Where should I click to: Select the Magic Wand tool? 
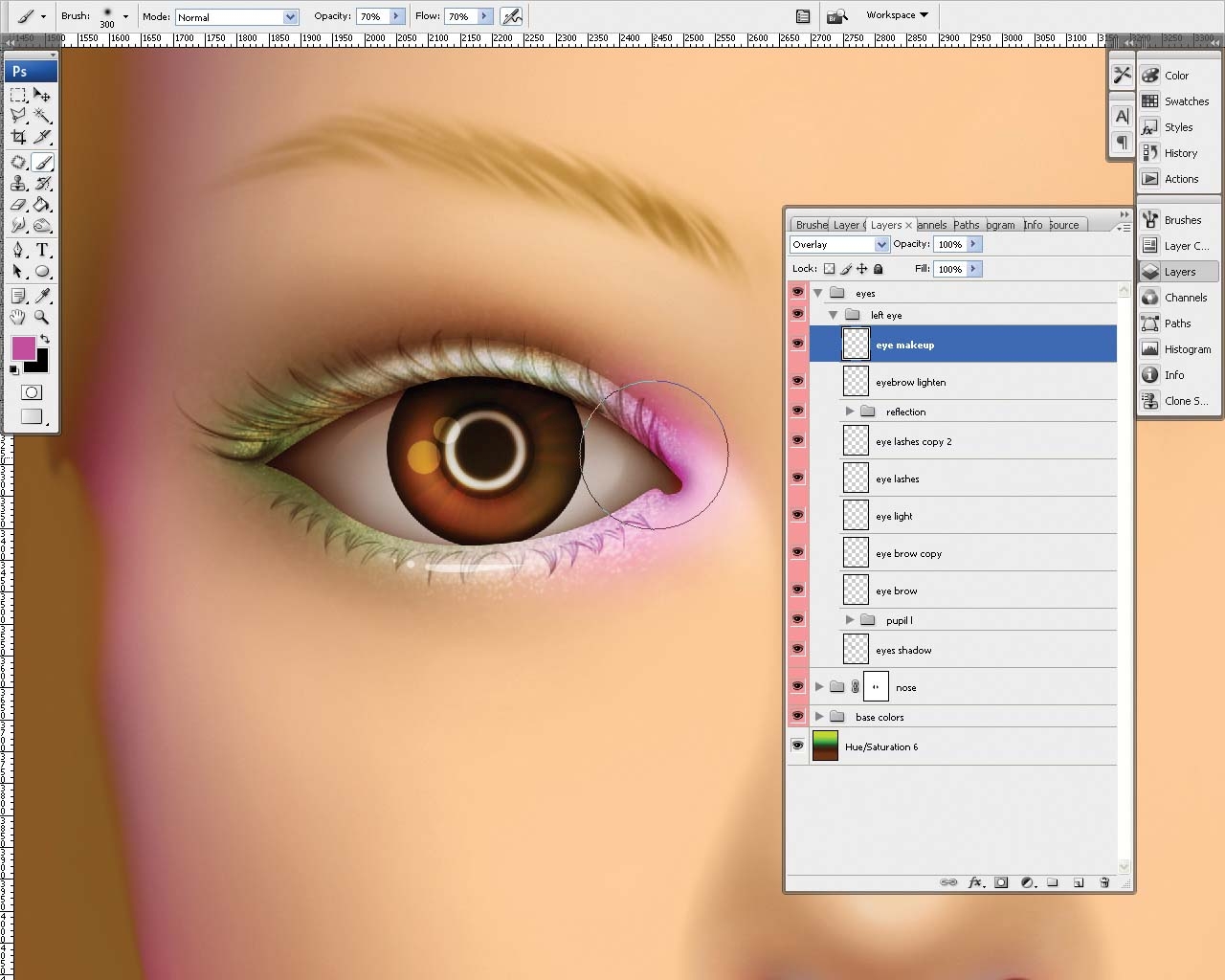click(42, 116)
